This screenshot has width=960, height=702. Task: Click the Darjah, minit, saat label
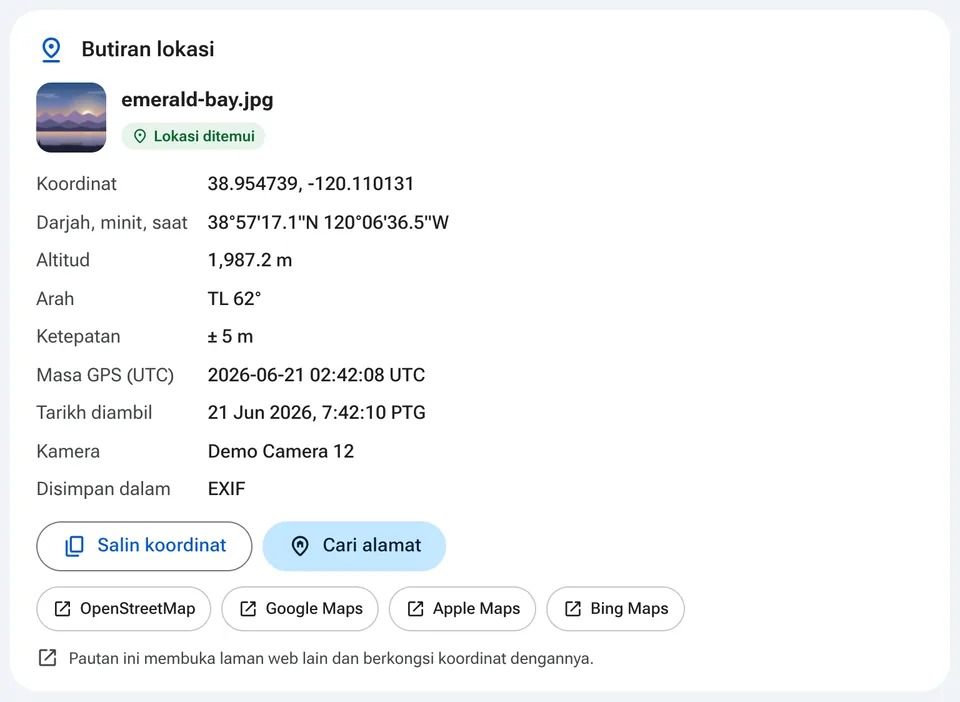pyautogui.click(x=112, y=222)
